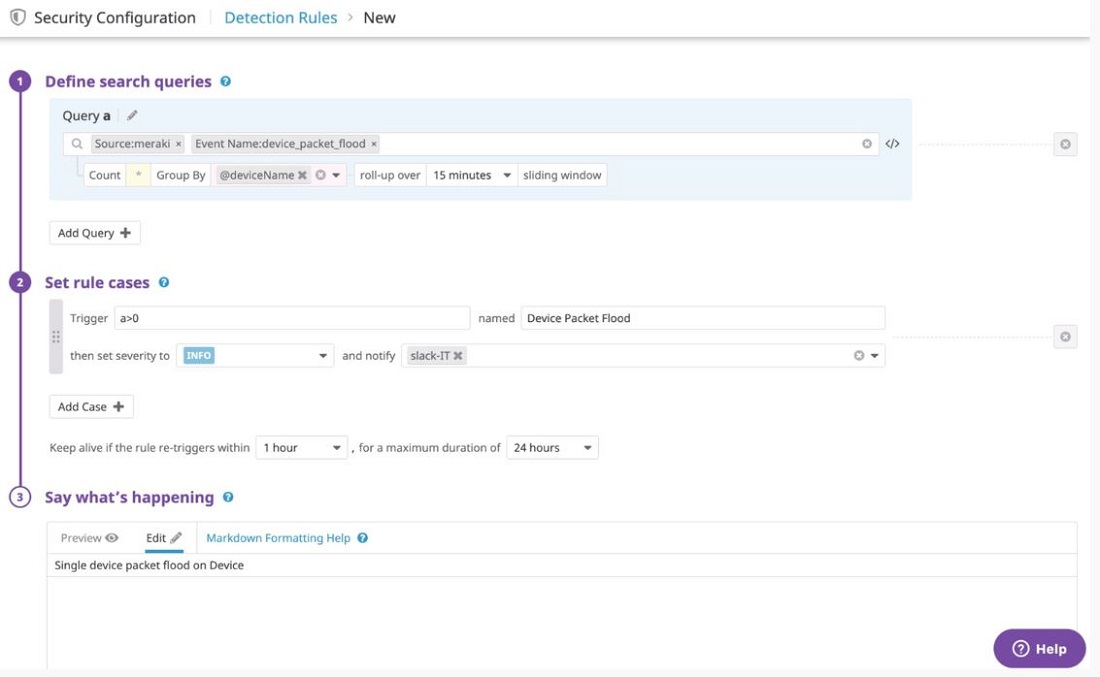Image resolution: width=1100 pixels, height=677 pixels.
Task: Remove the @deviceName group-by facet
Action: pos(300,174)
